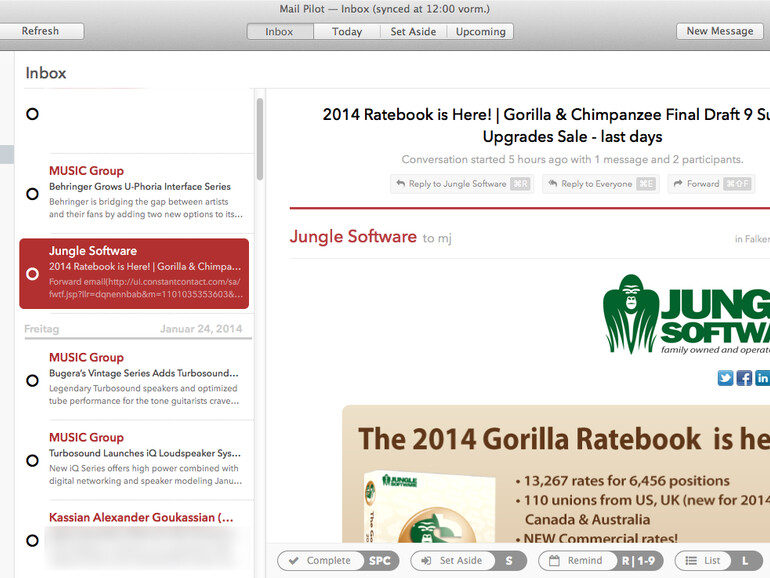Click Complete action button
Viewport: 770px width, 578px height.
click(x=338, y=560)
